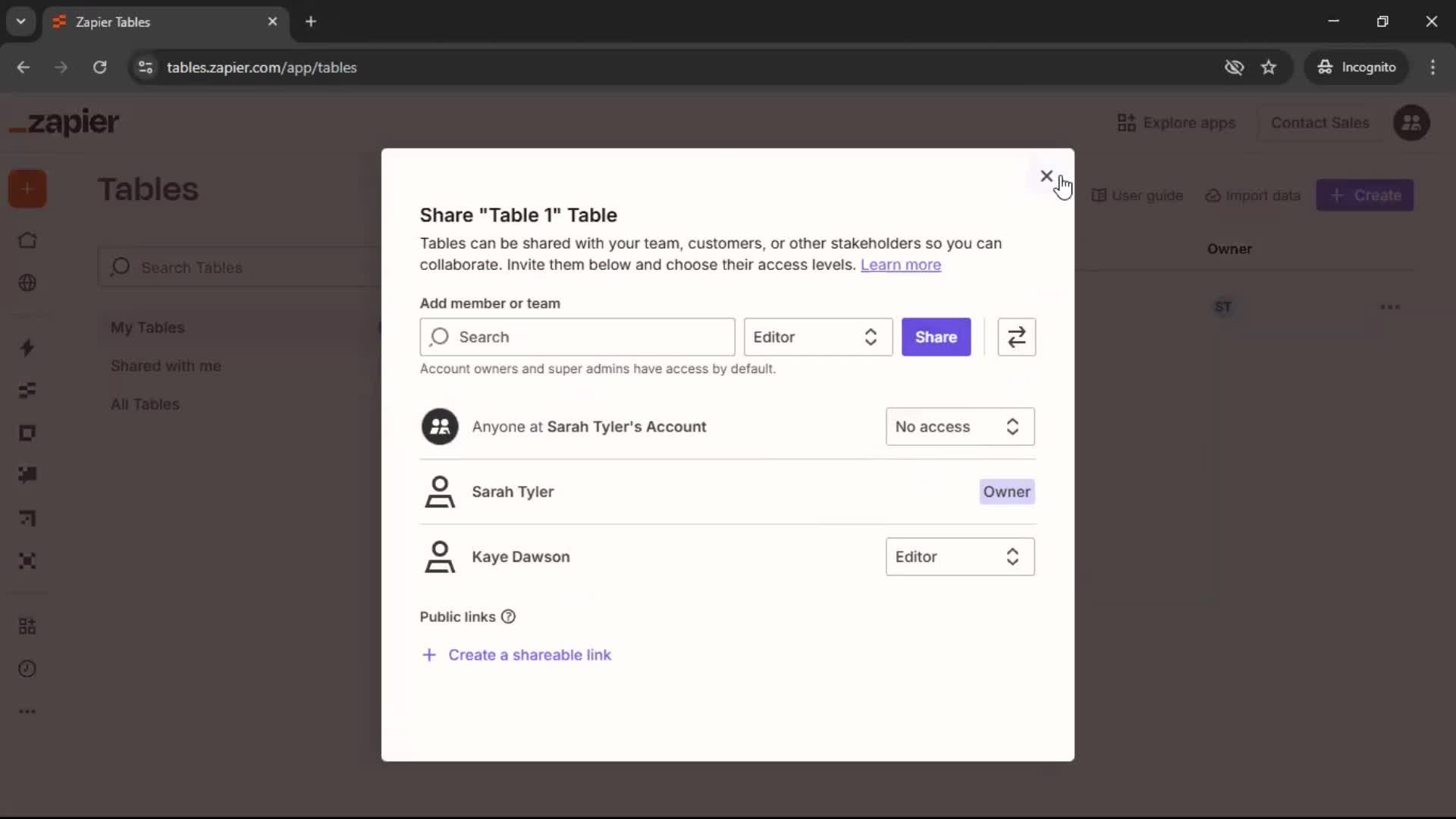The width and height of the screenshot is (1456, 819).
Task: Open a new browser tab
Action: (x=311, y=22)
